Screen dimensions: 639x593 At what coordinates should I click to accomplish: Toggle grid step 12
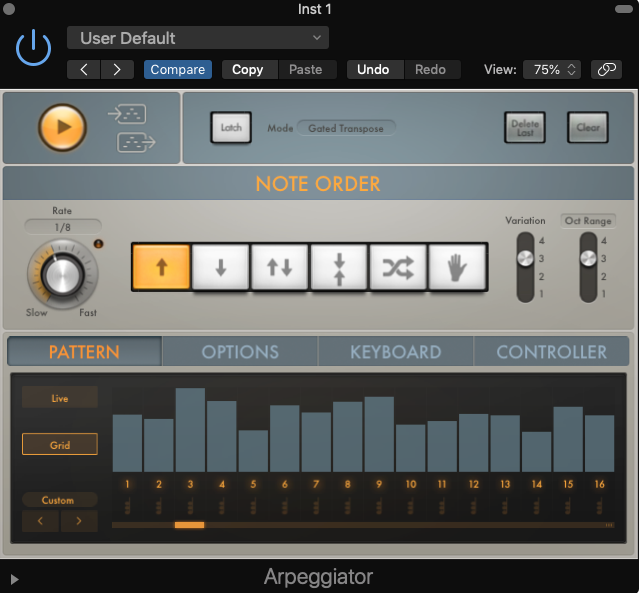[x=474, y=484]
